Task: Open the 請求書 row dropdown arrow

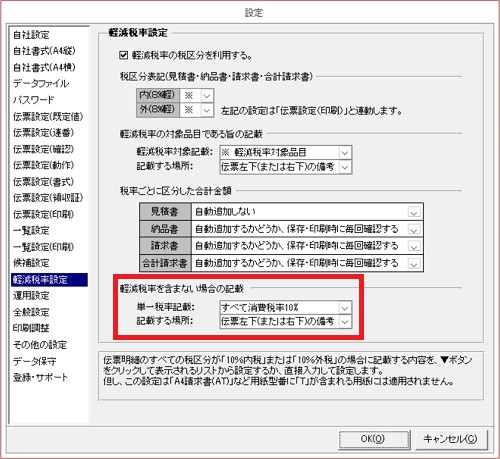Action: tap(414, 246)
